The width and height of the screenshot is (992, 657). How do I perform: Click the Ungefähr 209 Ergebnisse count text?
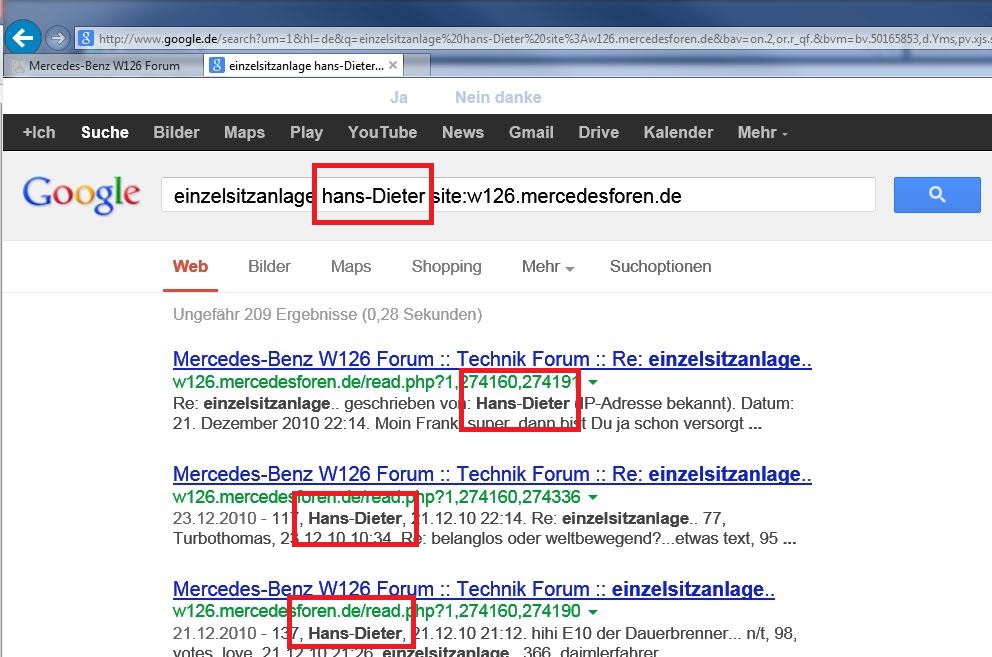(x=327, y=315)
